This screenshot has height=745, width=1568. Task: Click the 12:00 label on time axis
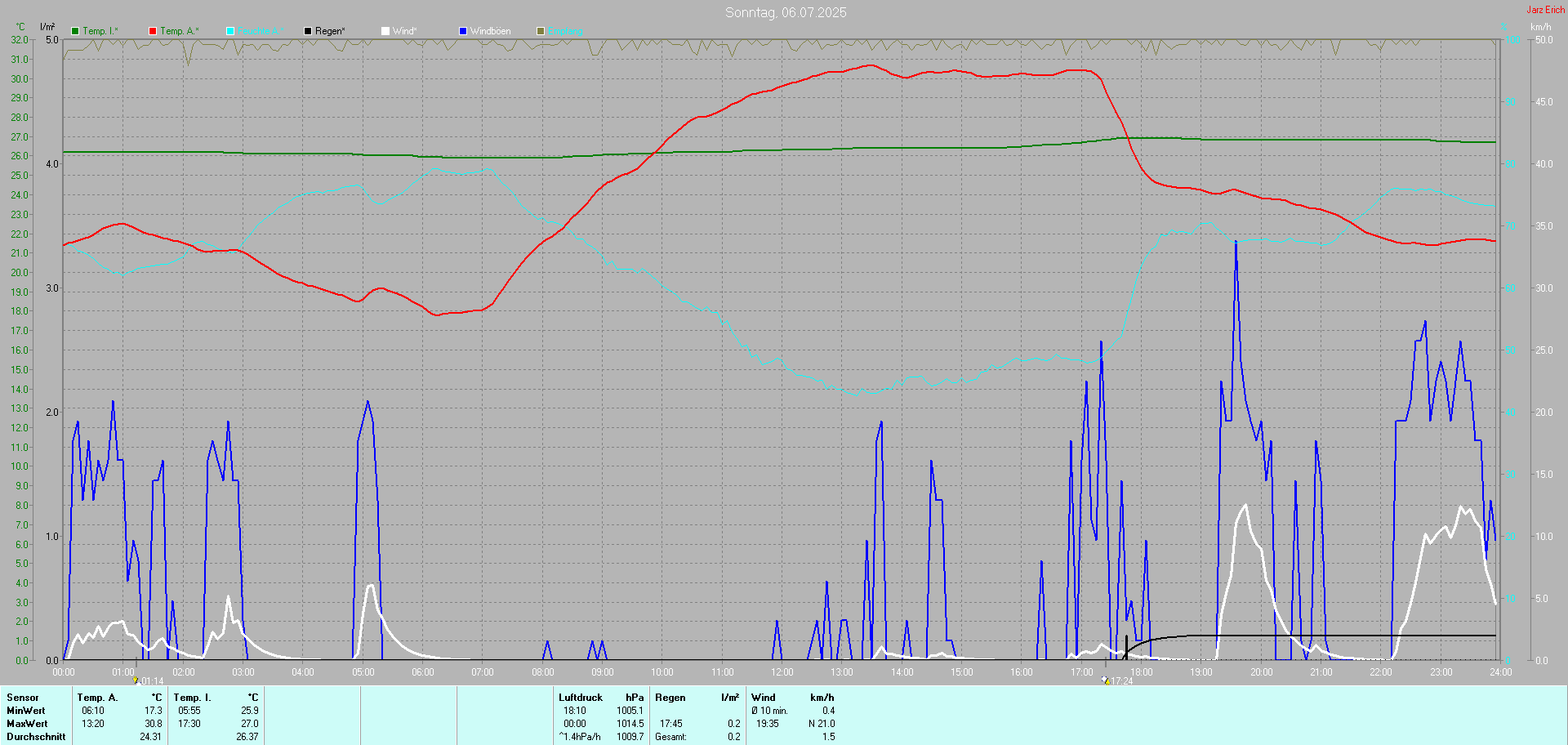click(x=782, y=672)
